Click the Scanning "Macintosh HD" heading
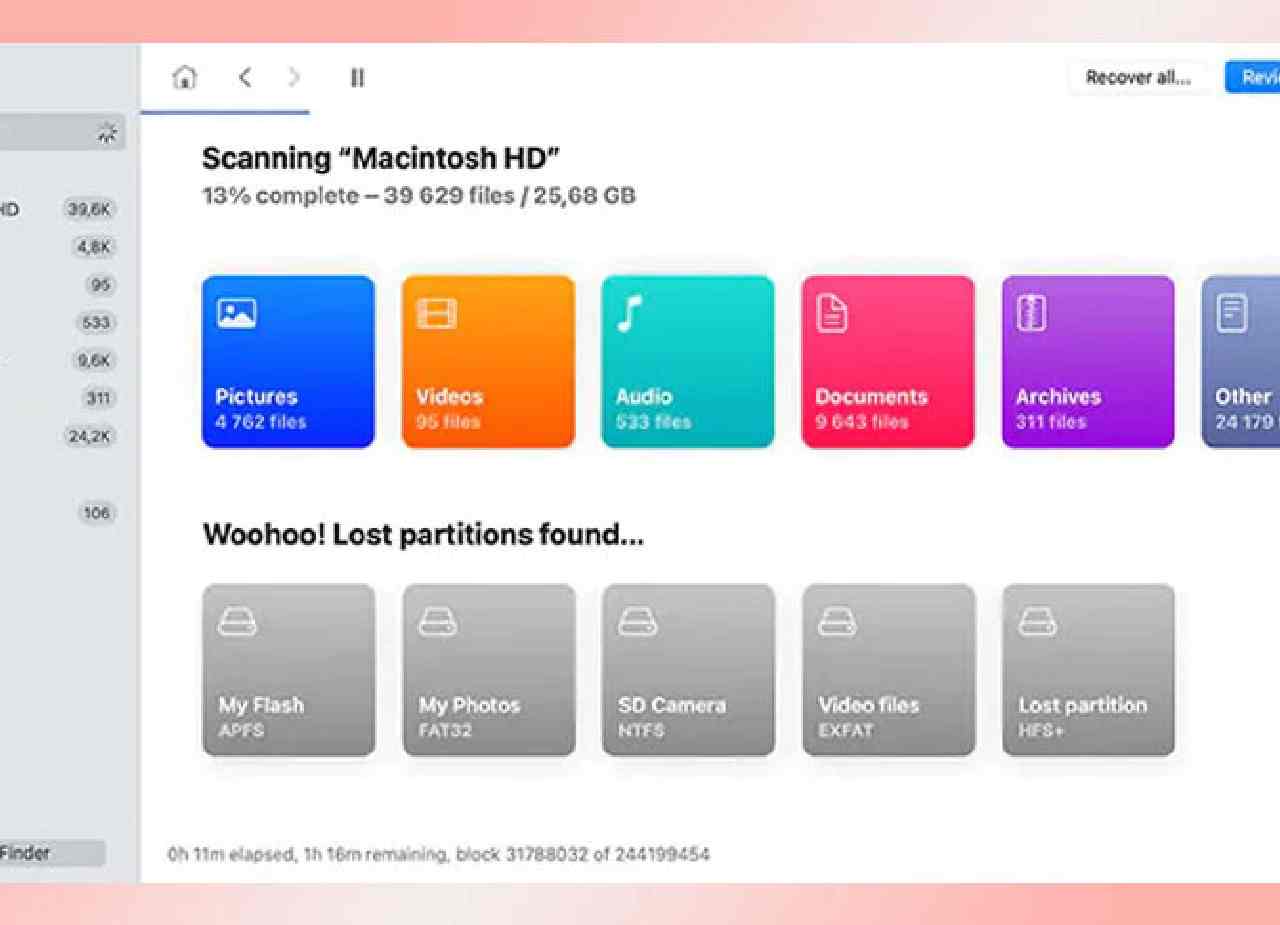Viewport: 1280px width, 925px height. 381,158
